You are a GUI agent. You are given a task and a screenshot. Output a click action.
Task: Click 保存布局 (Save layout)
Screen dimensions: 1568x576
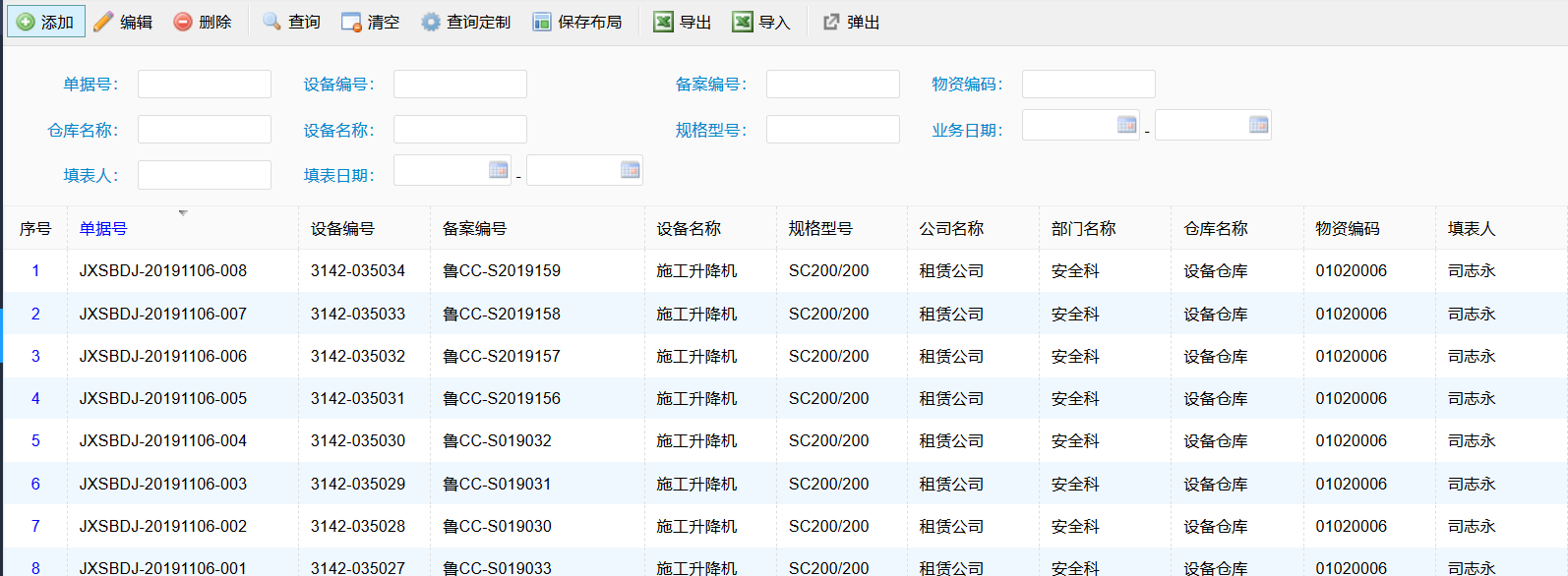click(x=577, y=22)
